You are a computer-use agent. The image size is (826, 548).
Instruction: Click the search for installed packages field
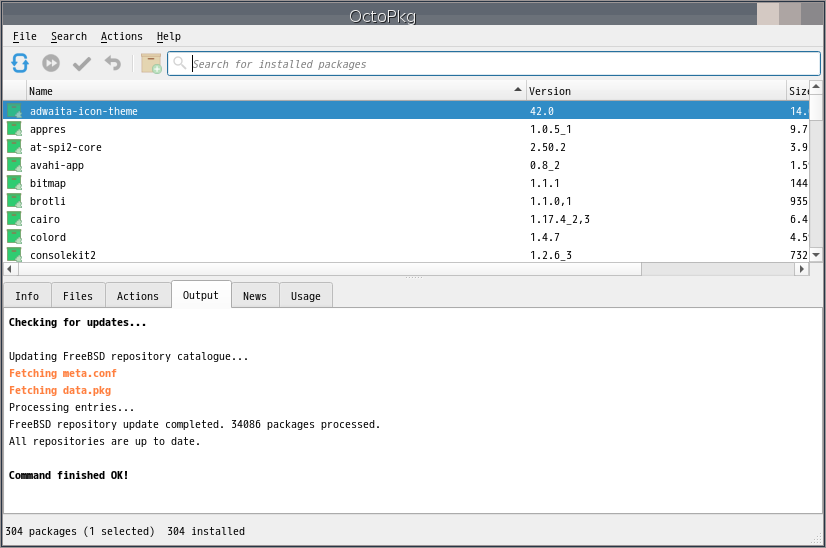coord(494,64)
